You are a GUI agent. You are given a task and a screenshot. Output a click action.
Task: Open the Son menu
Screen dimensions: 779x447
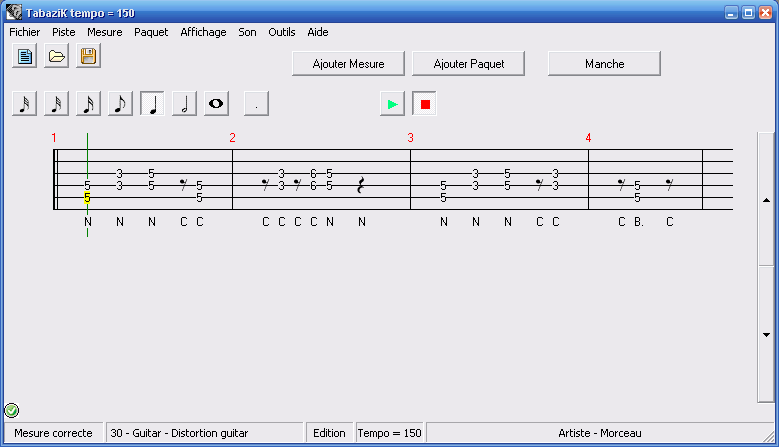[x=247, y=32]
